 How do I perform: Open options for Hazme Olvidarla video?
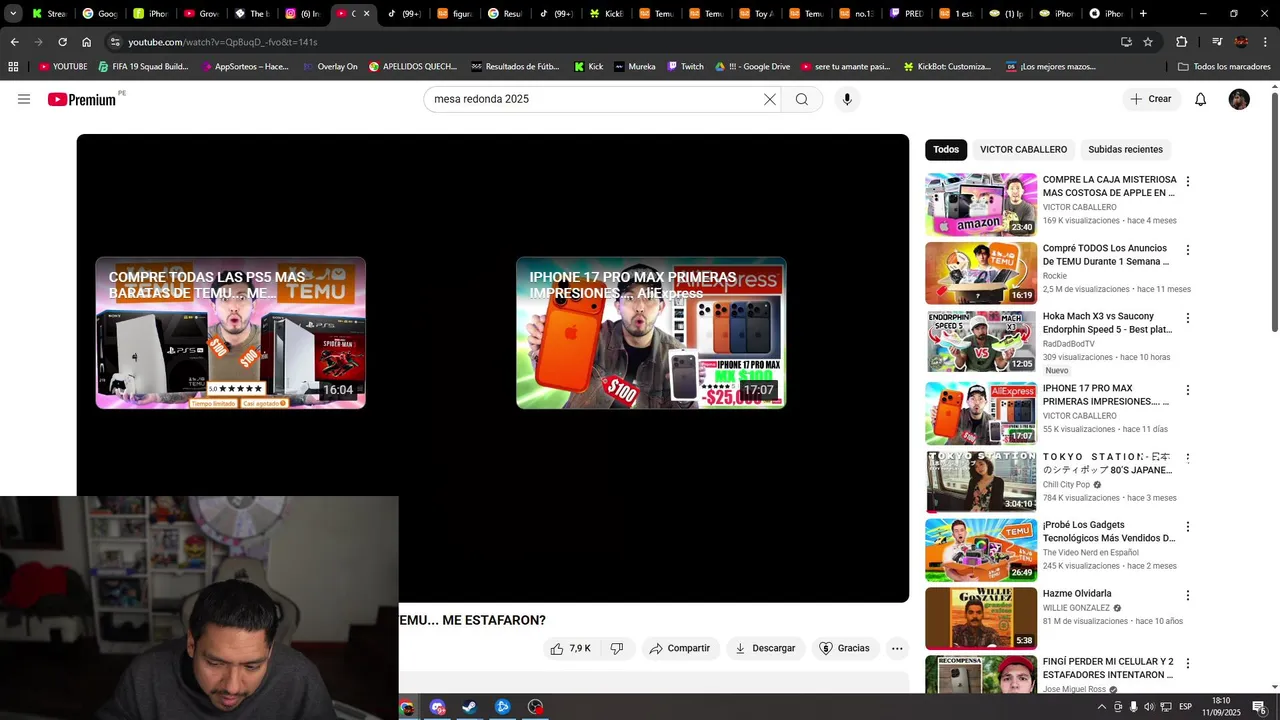pyautogui.click(x=1188, y=595)
